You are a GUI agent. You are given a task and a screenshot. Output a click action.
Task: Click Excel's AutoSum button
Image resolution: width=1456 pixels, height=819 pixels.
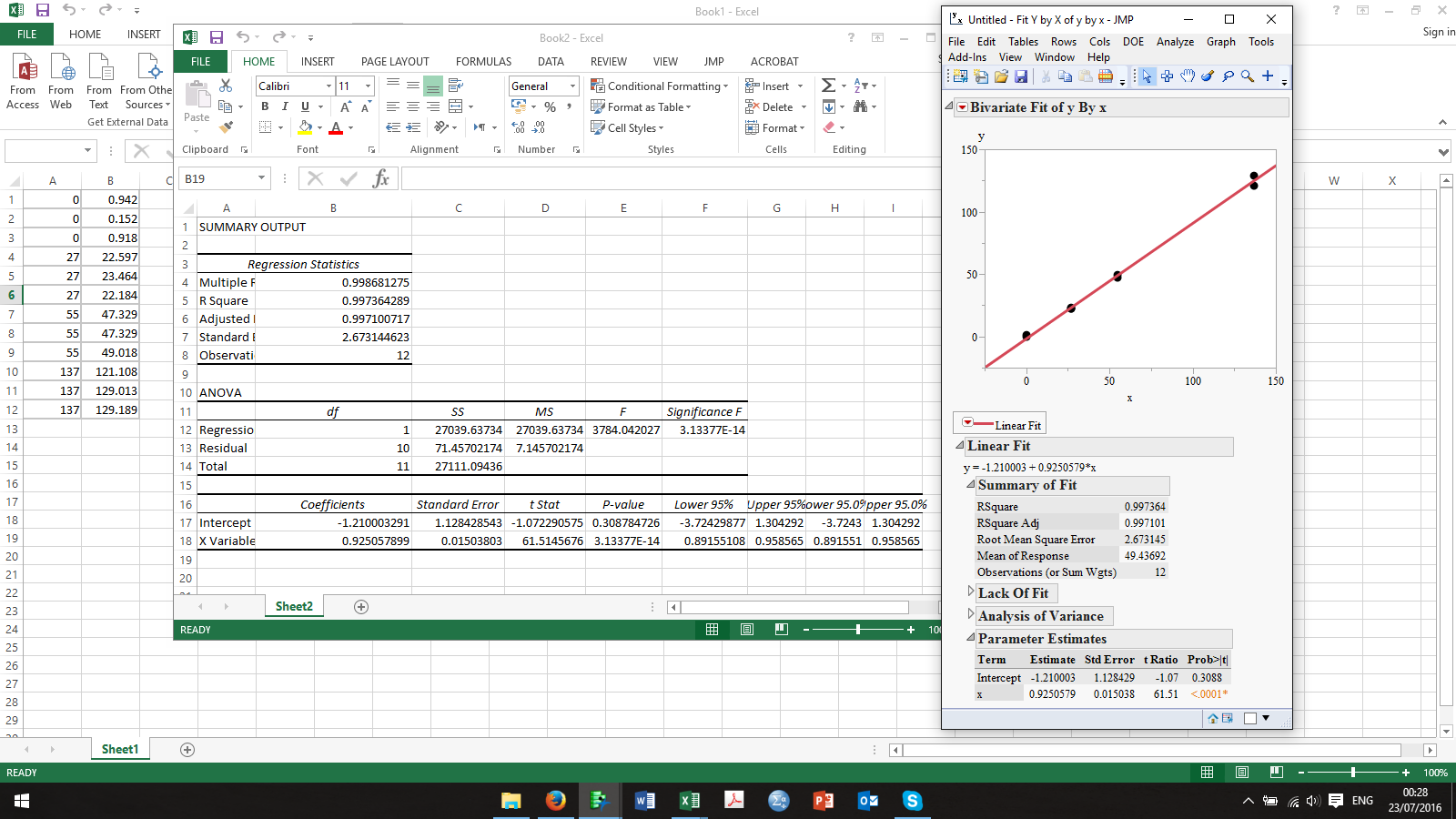pyautogui.click(x=826, y=85)
